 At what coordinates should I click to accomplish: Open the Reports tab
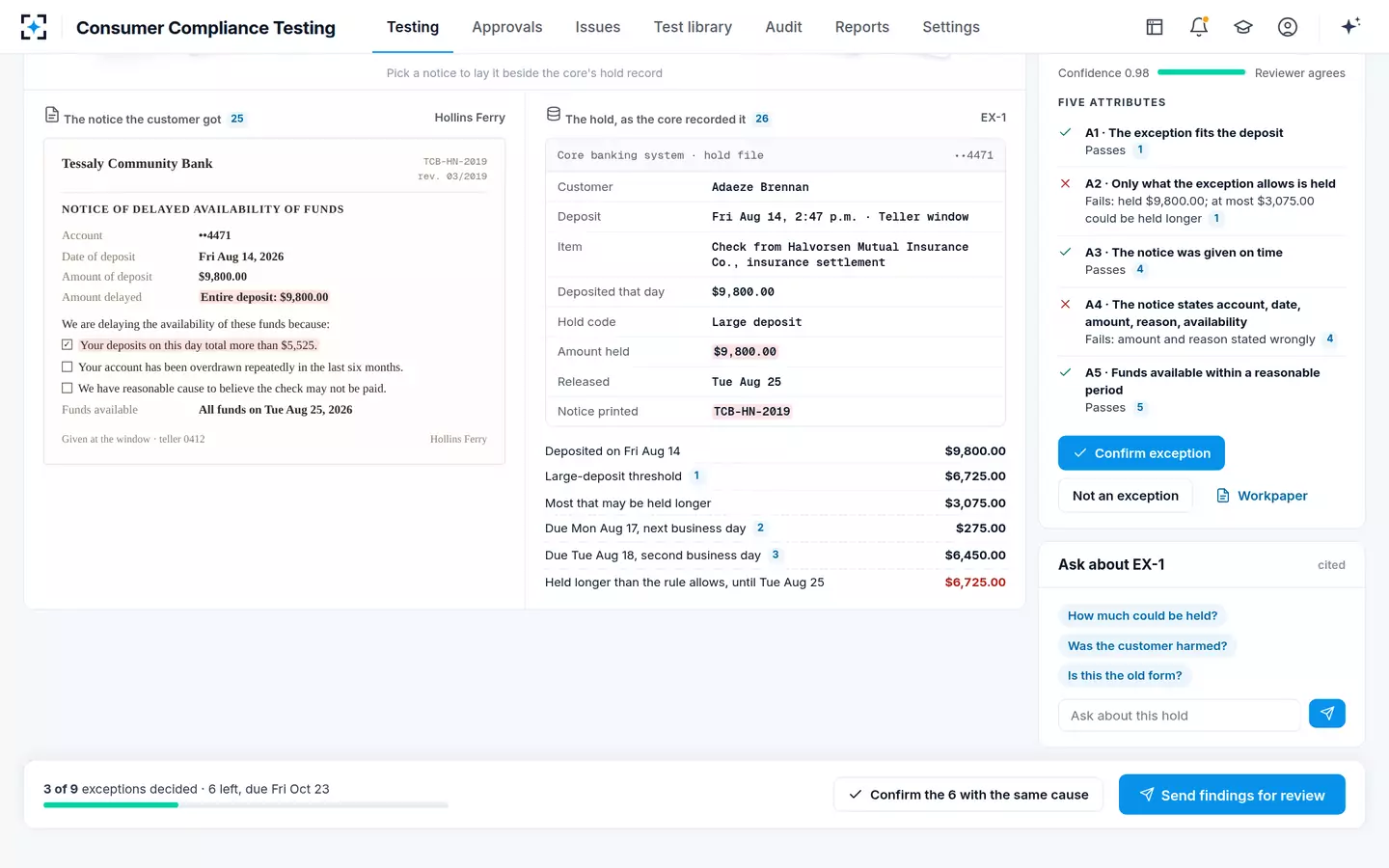click(x=862, y=27)
